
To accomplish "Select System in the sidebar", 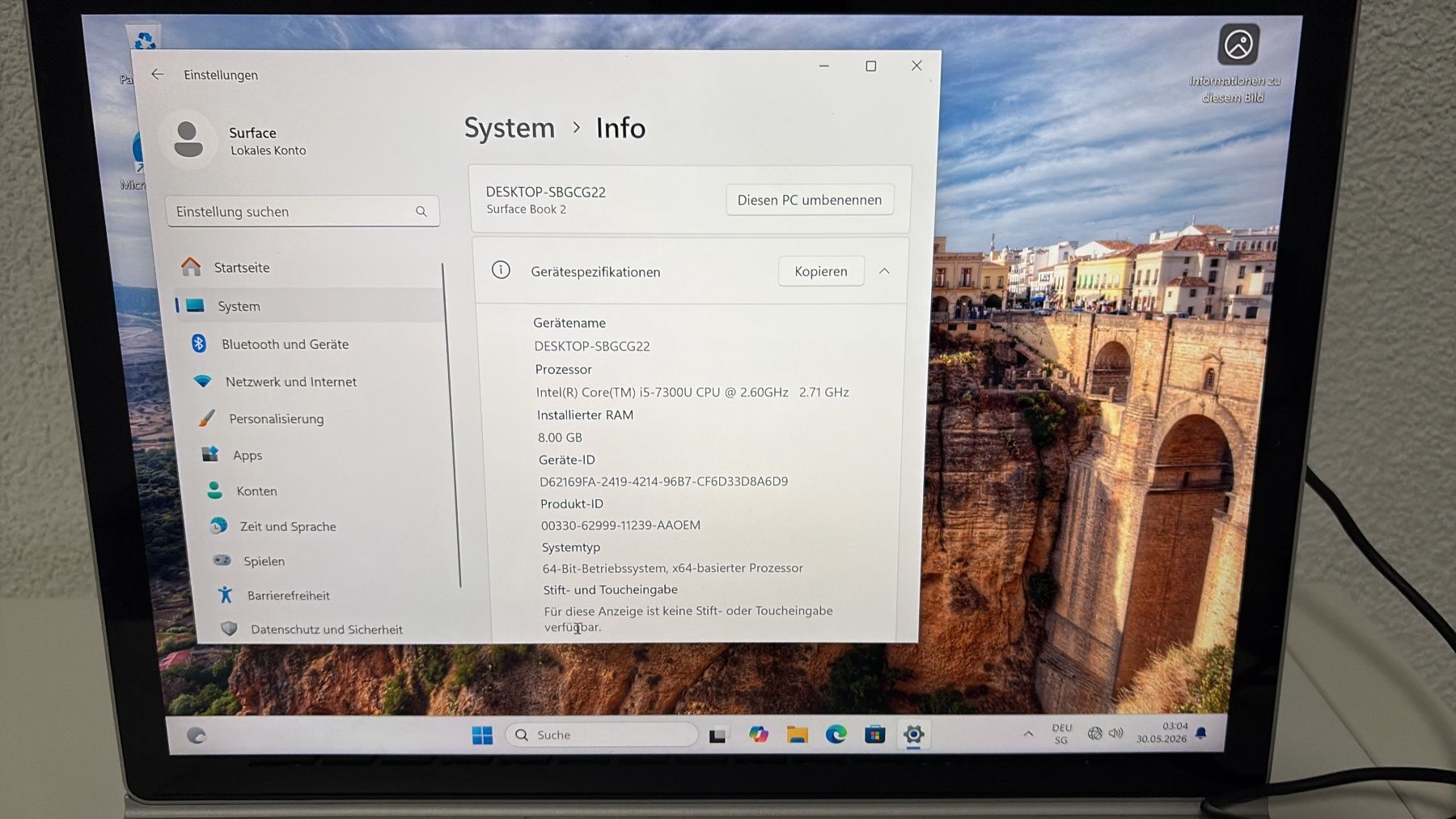I will point(310,306).
